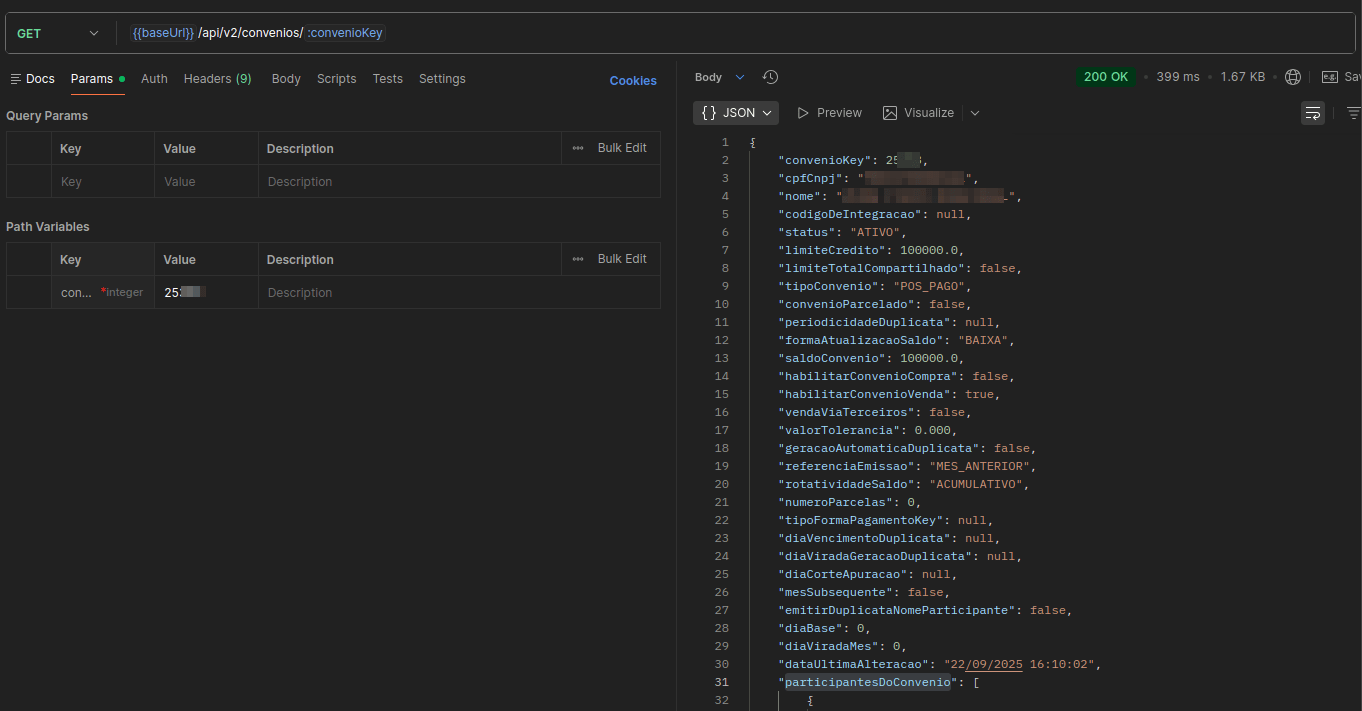
Task: Click the path variable Description field
Action: pyautogui.click(x=459, y=293)
